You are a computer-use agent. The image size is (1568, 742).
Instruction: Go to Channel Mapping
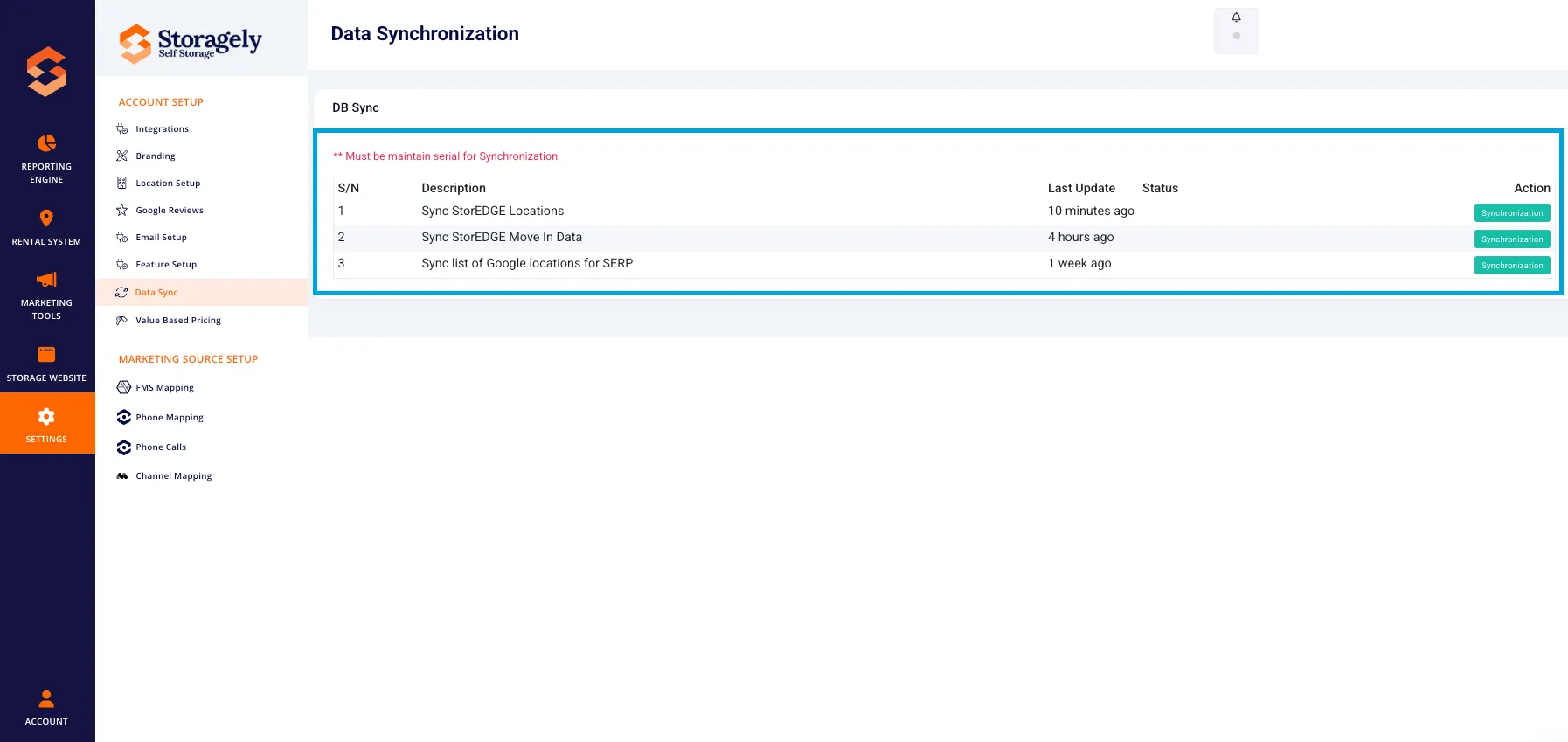tap(174, 475)
